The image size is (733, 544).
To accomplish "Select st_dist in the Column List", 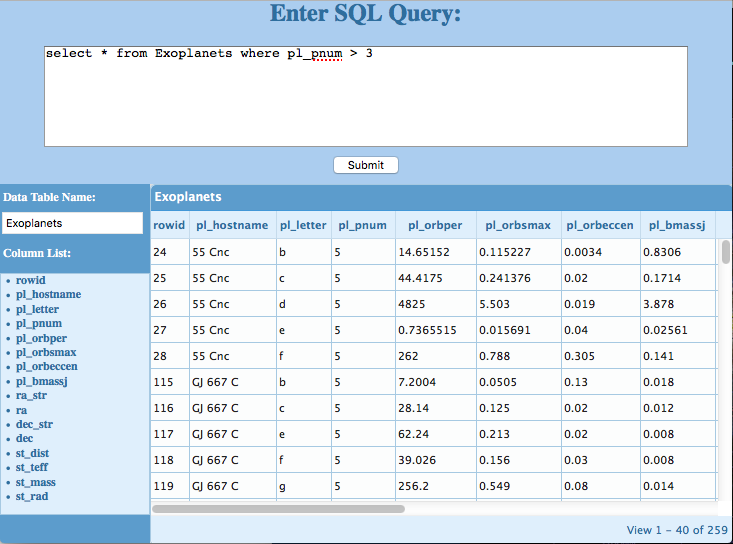I will (x=32, y=453).
